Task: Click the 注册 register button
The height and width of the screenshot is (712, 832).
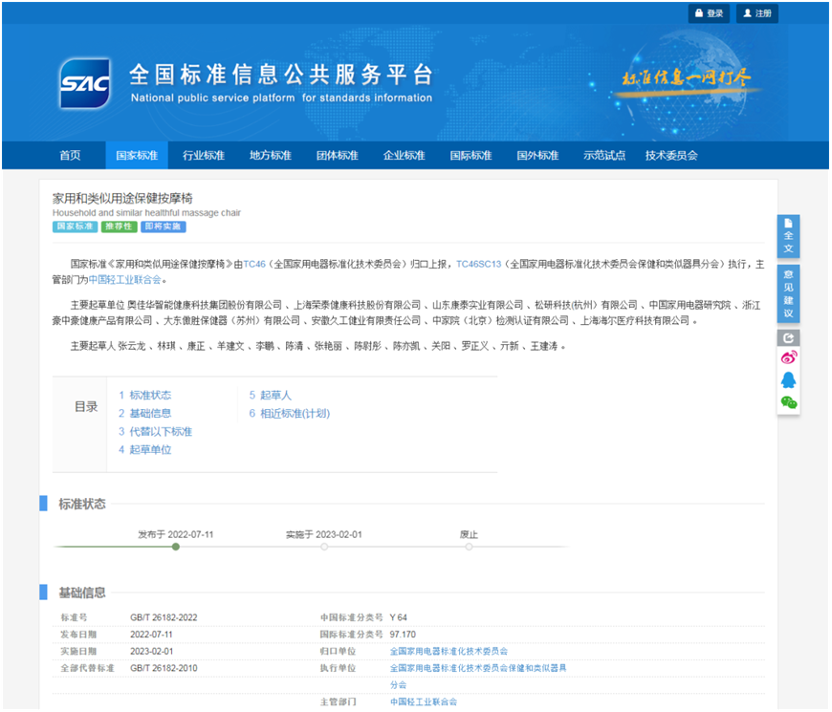Action: tap(757, 13)
